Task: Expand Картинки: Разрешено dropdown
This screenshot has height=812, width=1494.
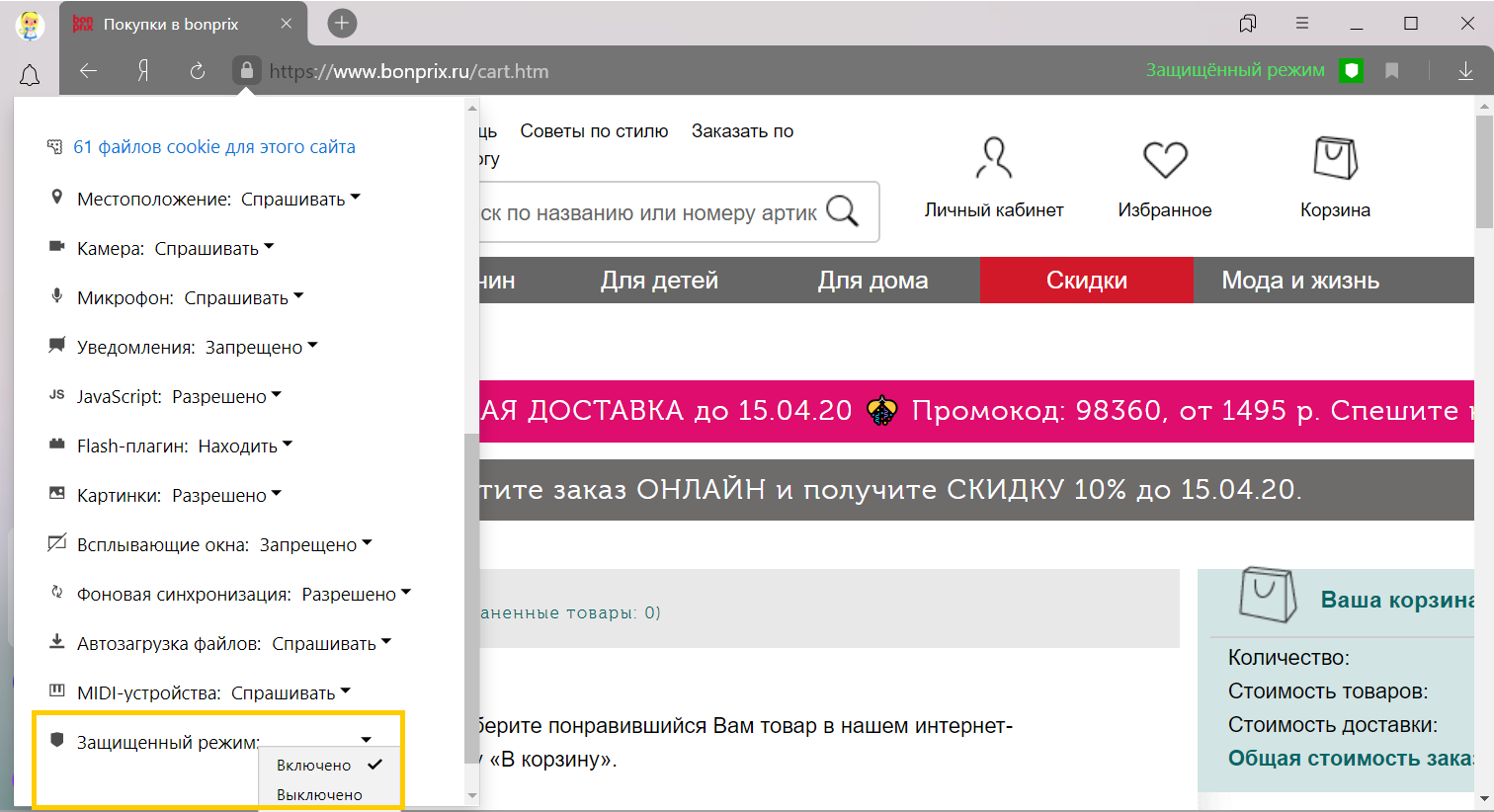Action: 227,495
